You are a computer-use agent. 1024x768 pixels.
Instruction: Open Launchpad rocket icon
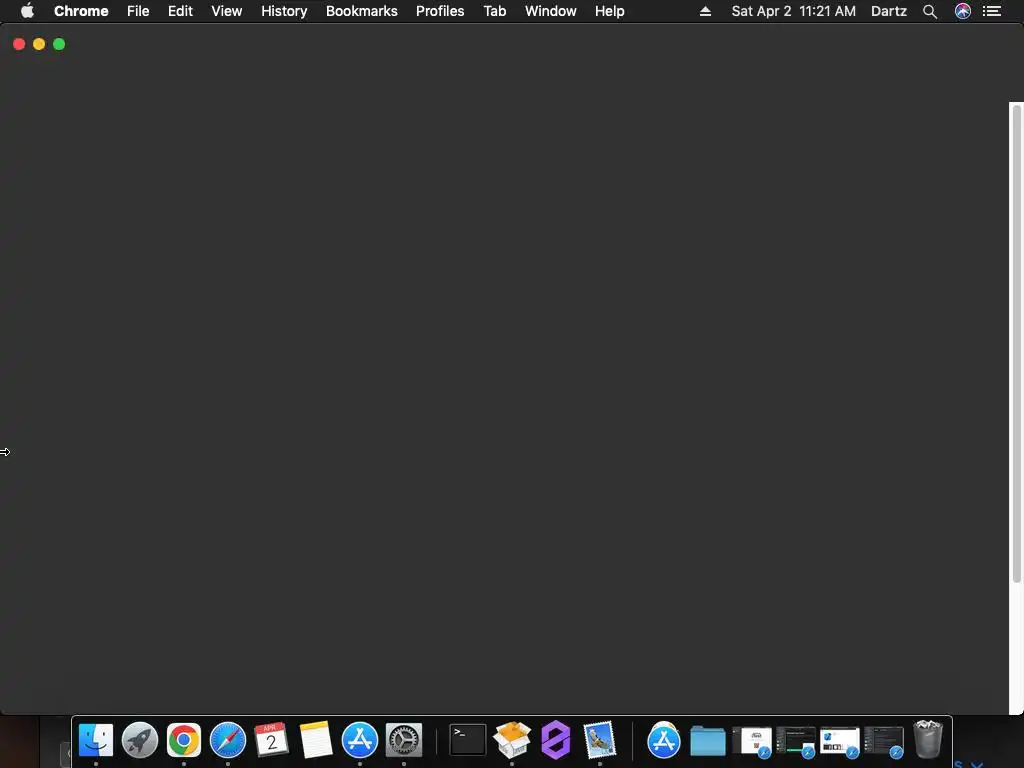[140, 741]
